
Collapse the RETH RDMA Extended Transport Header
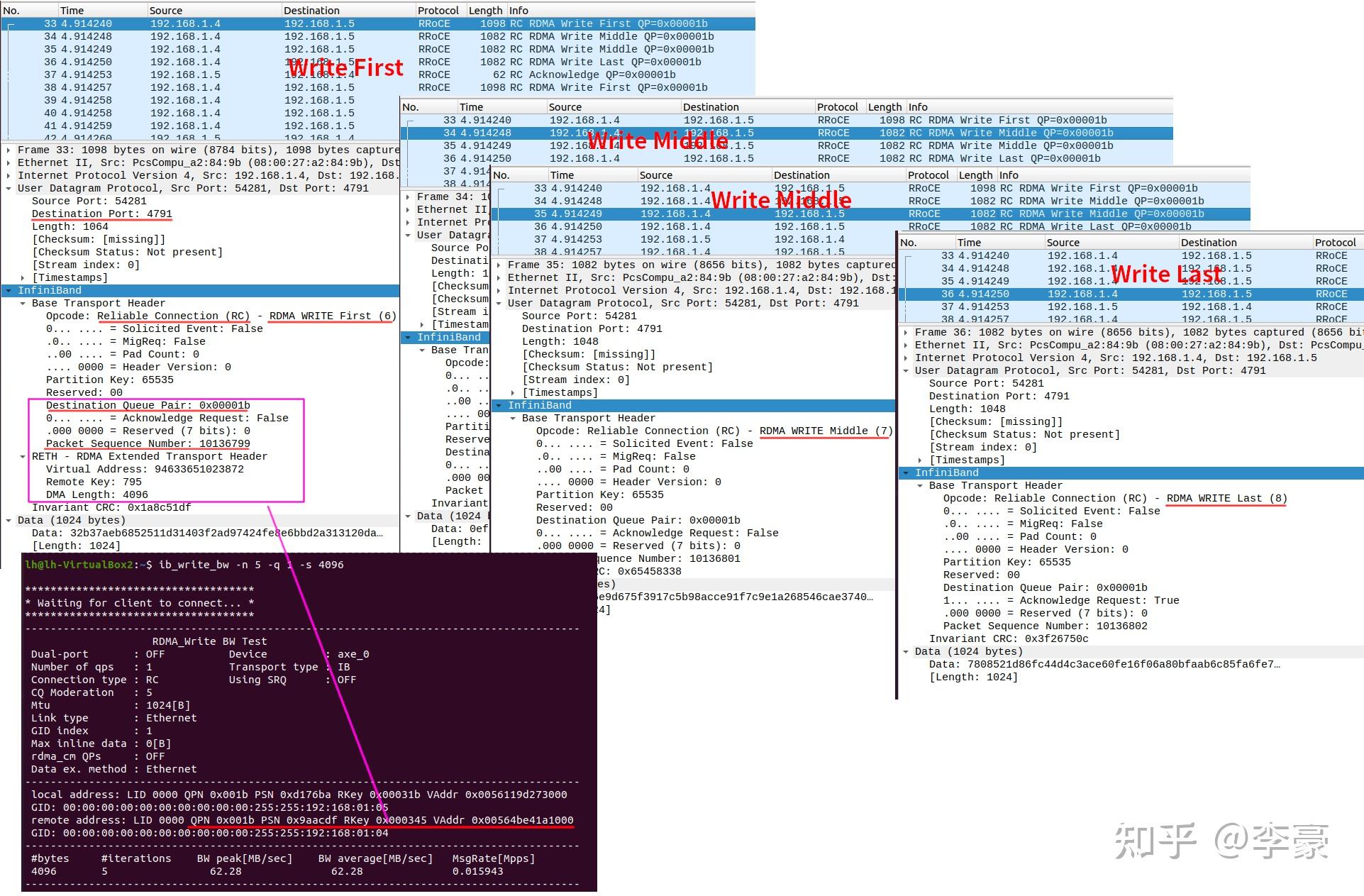(x=22, y=456)
